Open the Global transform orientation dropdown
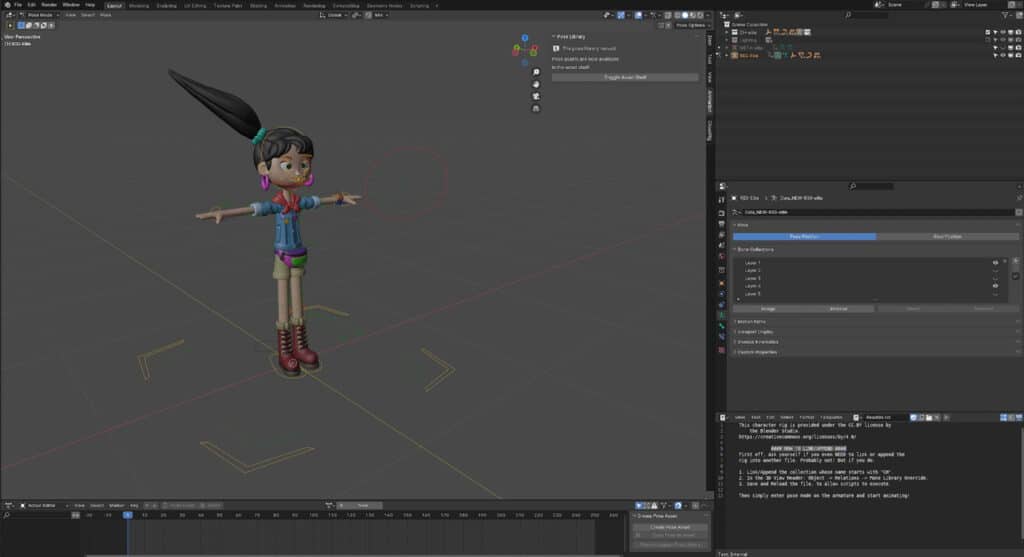The width and height of the screenshot is (1024, 557). (334, 14)
